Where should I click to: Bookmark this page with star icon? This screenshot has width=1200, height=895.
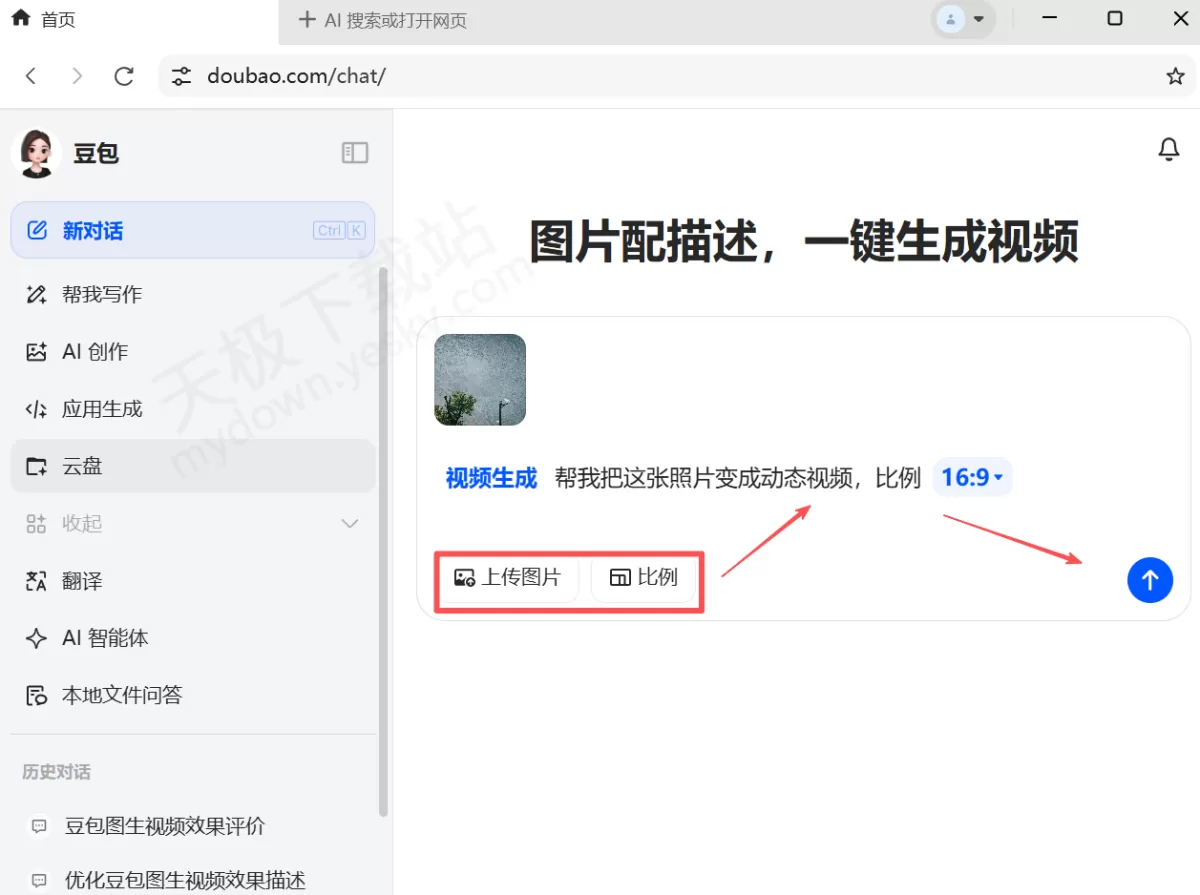pos(1176,76)
